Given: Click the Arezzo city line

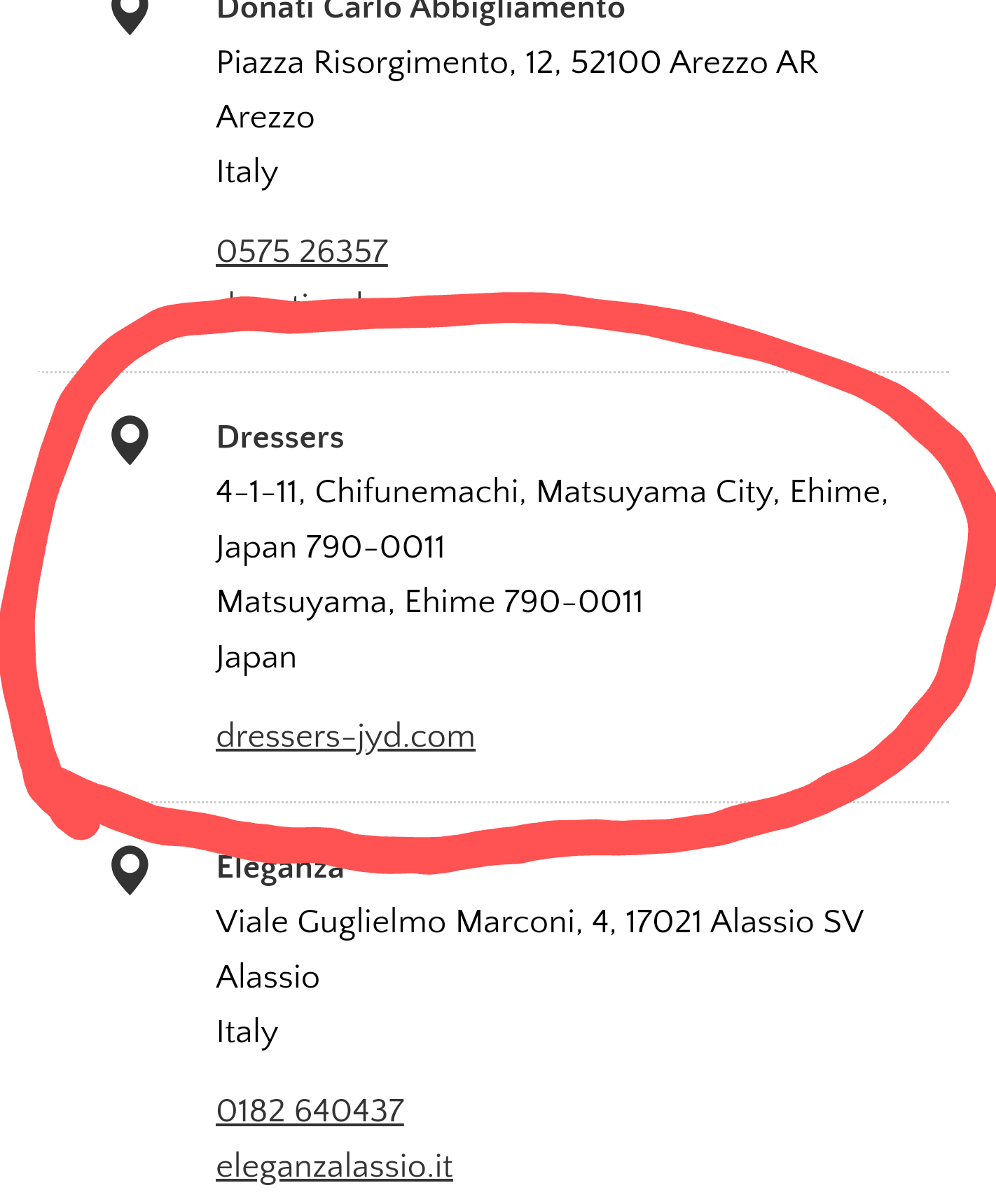Looking at the screenshot, I should point(265,117).
